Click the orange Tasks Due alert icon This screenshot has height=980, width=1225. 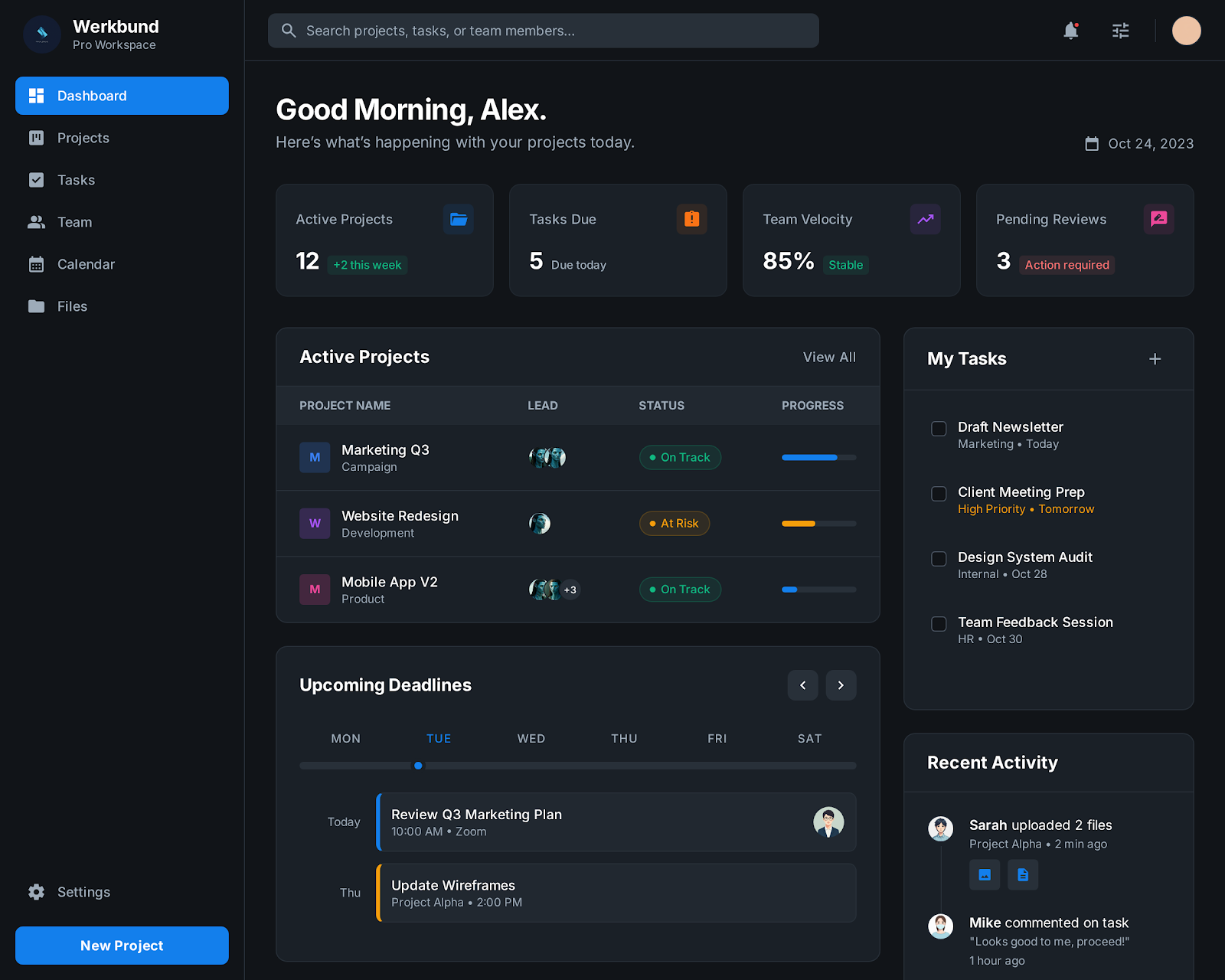click(691, 219)
